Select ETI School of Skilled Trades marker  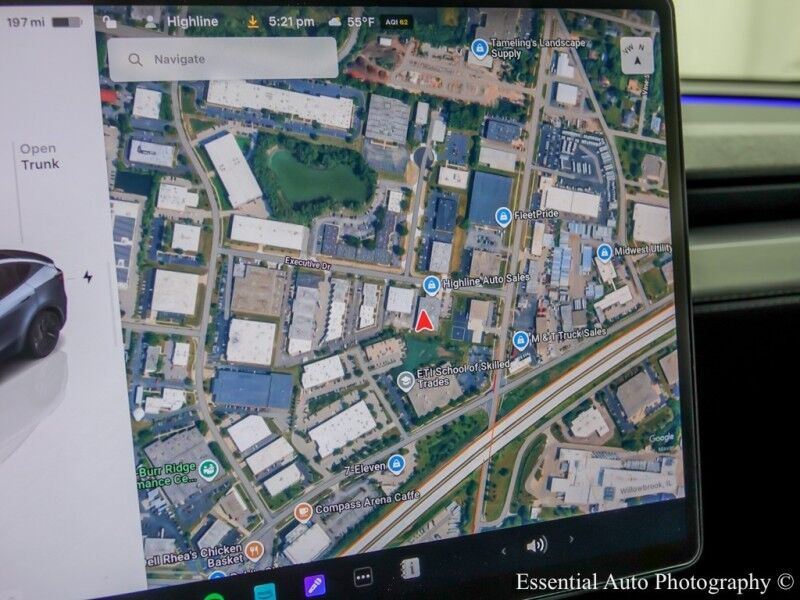point(405,381)
